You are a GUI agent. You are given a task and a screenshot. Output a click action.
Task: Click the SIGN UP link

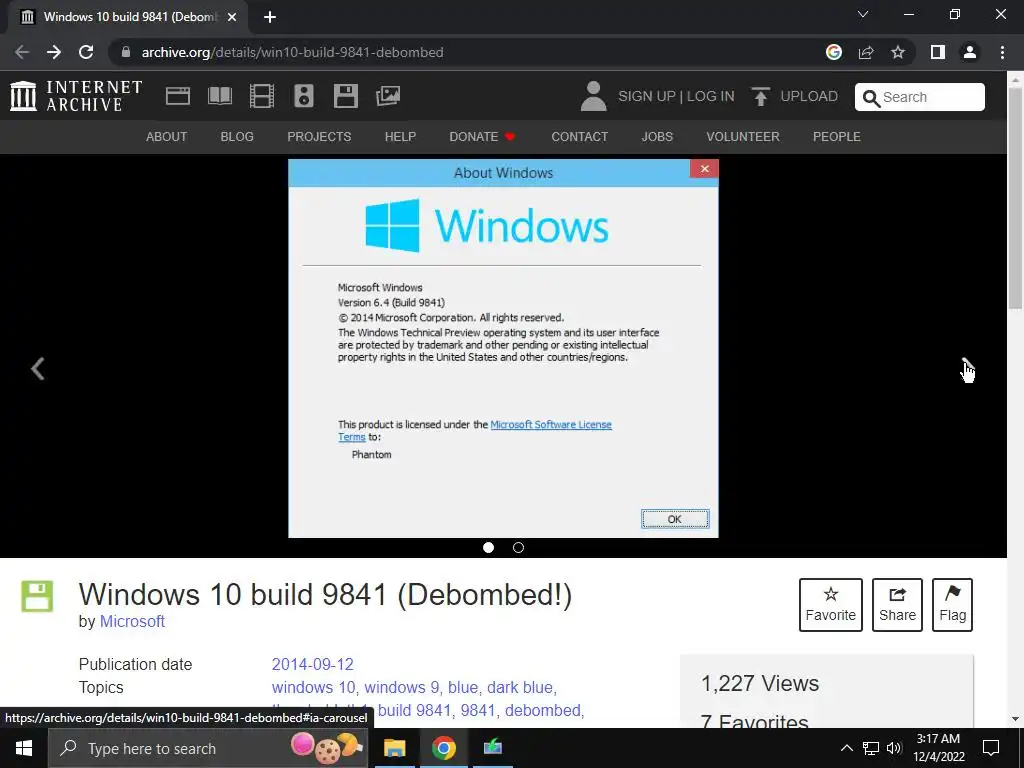pyautogui.click(x=647, y=96)
